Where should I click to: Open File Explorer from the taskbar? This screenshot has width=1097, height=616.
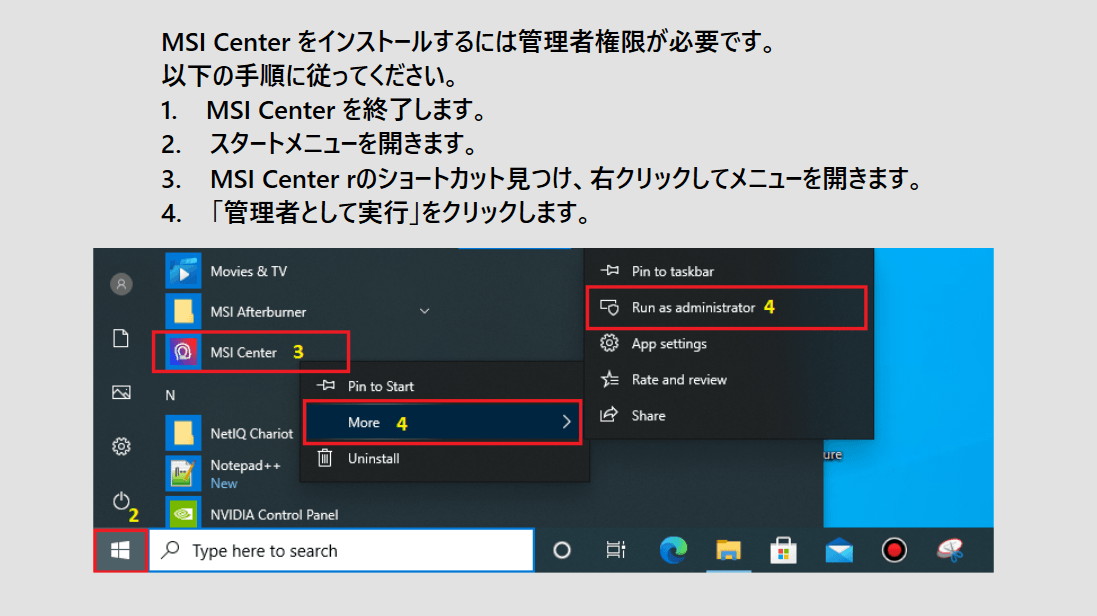[x=728, y=551]
